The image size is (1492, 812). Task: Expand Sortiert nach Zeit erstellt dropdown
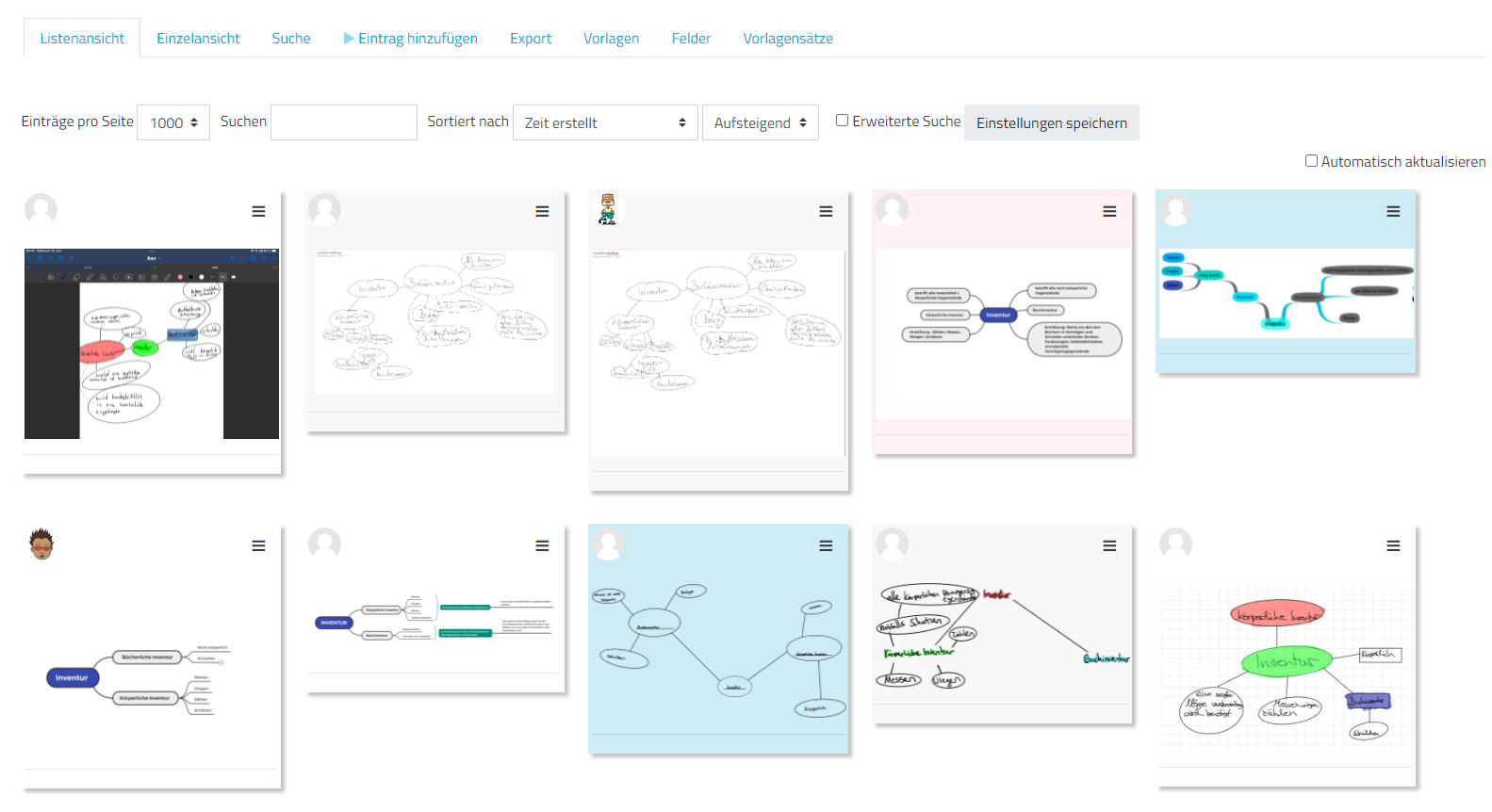point(605,123)
